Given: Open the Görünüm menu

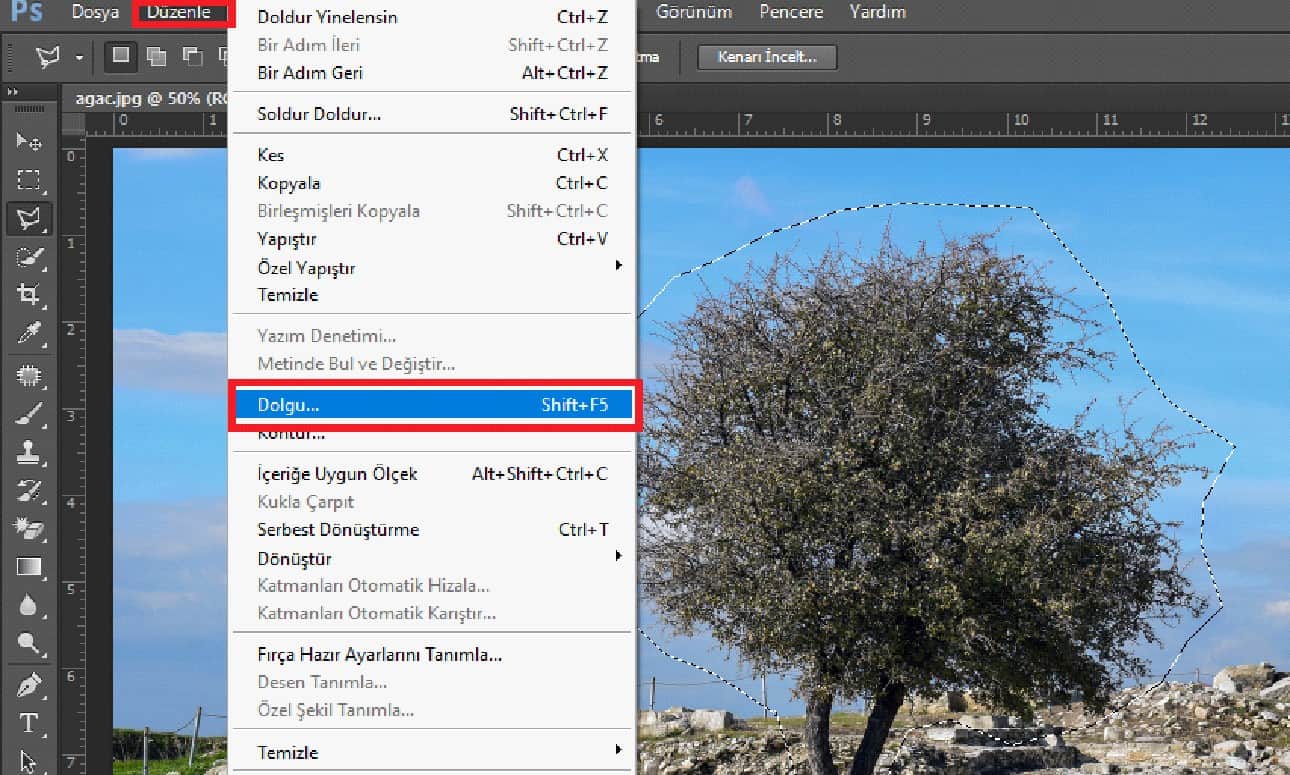Looking at the screenshot, I should [x=693, y=12].
